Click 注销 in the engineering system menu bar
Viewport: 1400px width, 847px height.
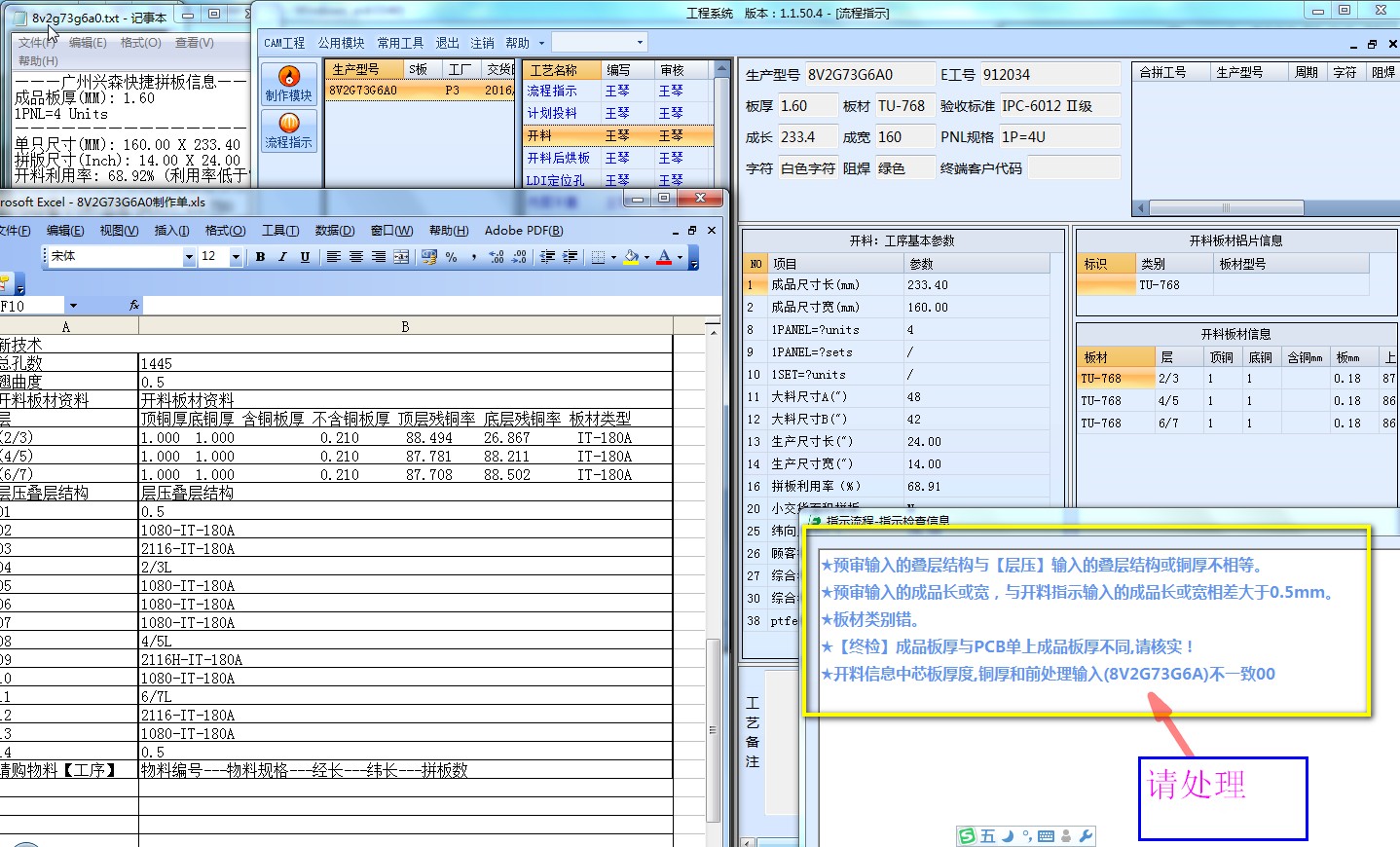tap(482, 43)
